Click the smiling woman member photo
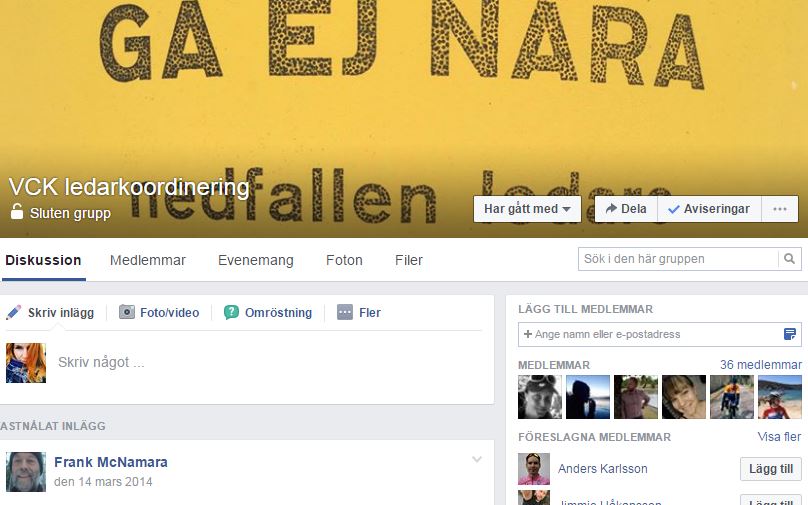The image size is (808, 505). click(x=684, y=397)
